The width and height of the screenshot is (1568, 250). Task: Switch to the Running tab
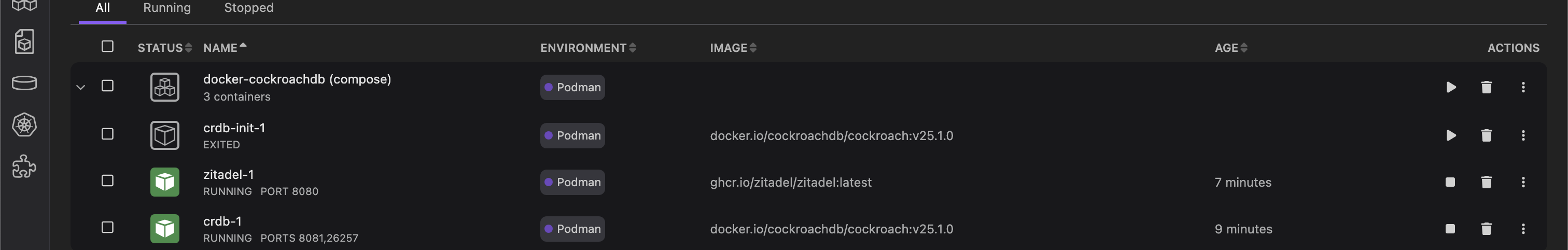167,8
